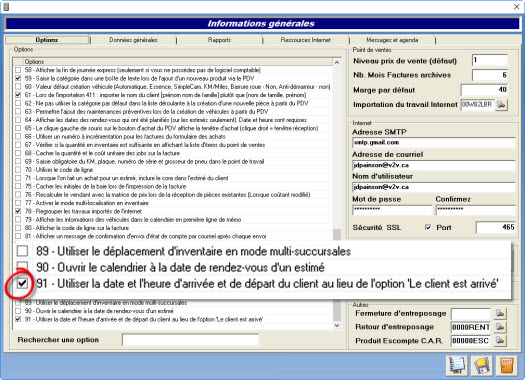Check option 71 inclure le core
The image size is (525, 380).
tap(18, 178)
